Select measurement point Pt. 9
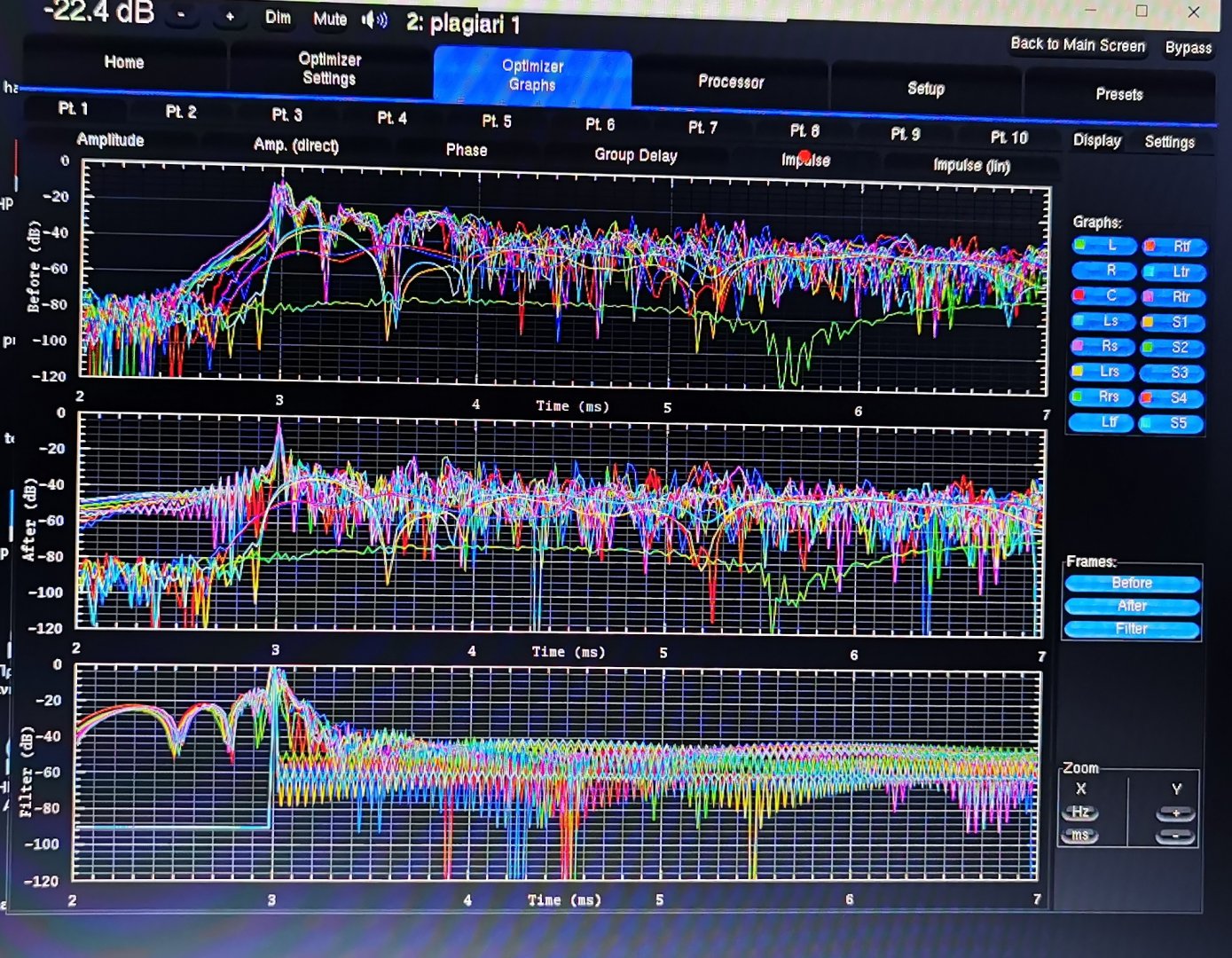This screenshot has height=958, width=1232. 905,134
